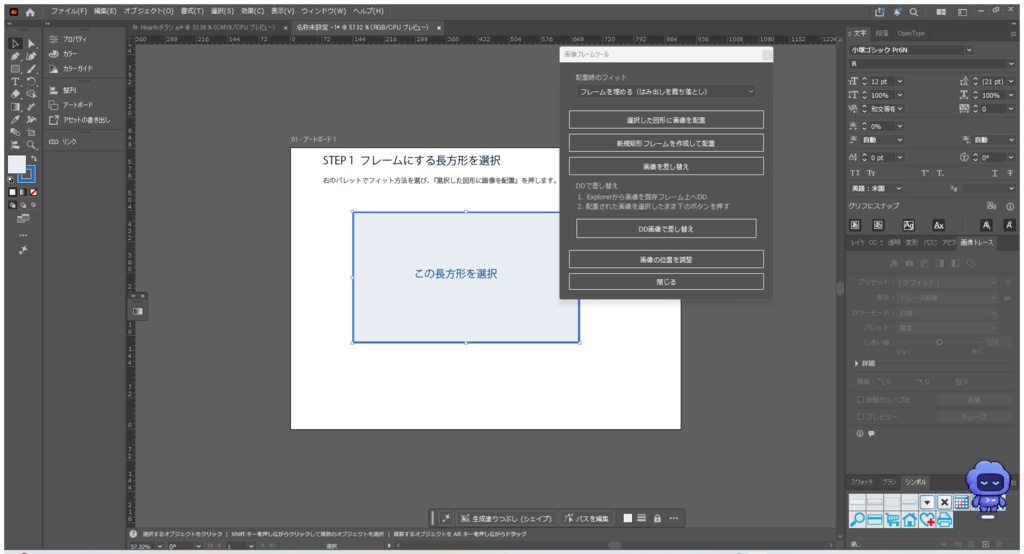Image resolution: width=1024 pixels, height=554 pixels.
Task: Click the shopping cart symbol
Action: point(893,520)
